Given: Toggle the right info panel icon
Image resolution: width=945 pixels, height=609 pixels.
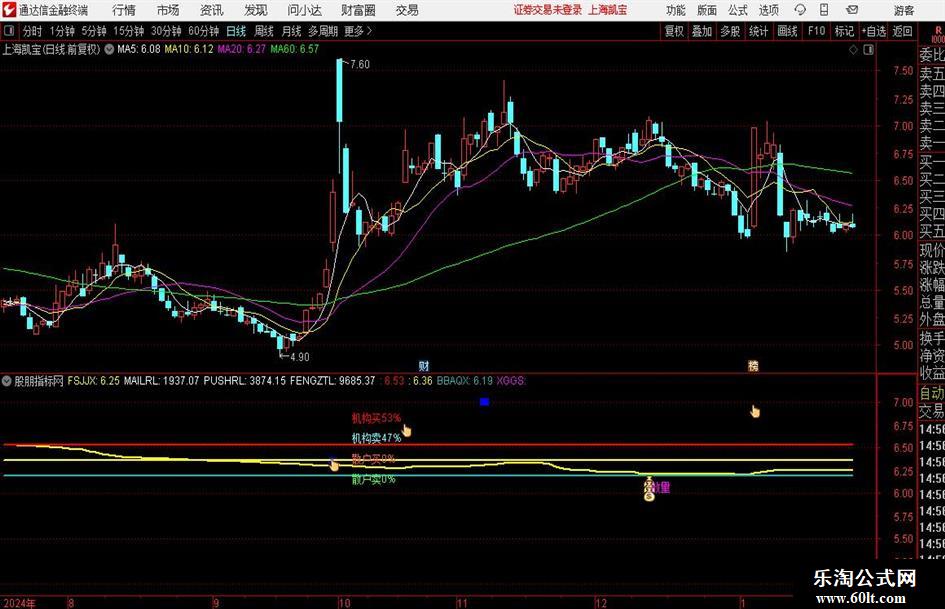Looking at the screenshot, I should coord(868,49).
